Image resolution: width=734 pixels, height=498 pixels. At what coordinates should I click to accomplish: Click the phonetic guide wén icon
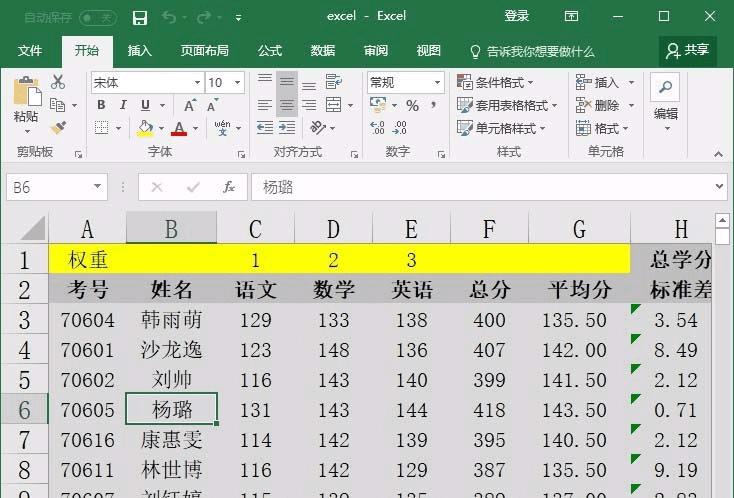pos(222,127)
